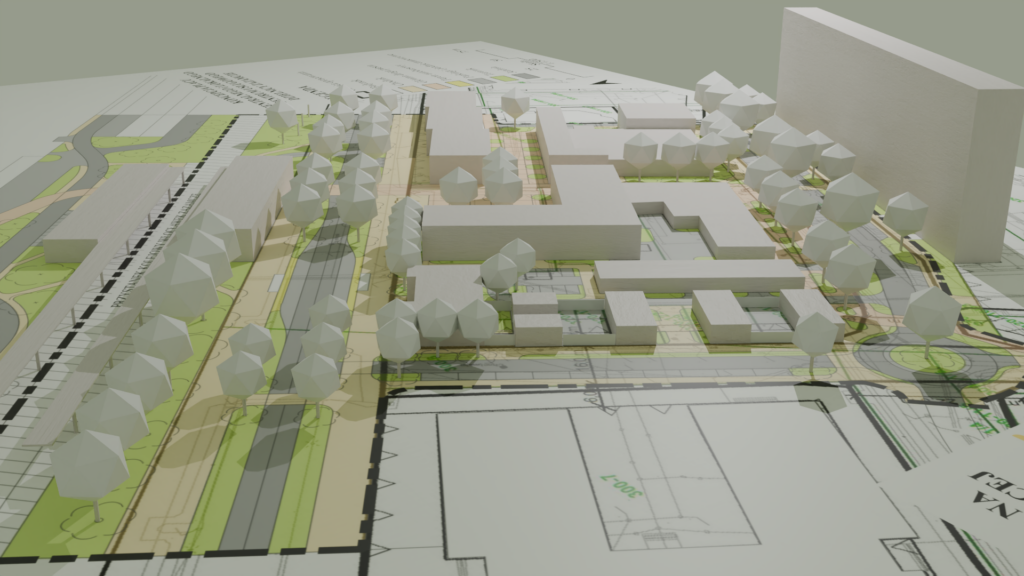Click the green "300-7" plot label
This screenshot has height=576, width=1024.
click(621, 487)
